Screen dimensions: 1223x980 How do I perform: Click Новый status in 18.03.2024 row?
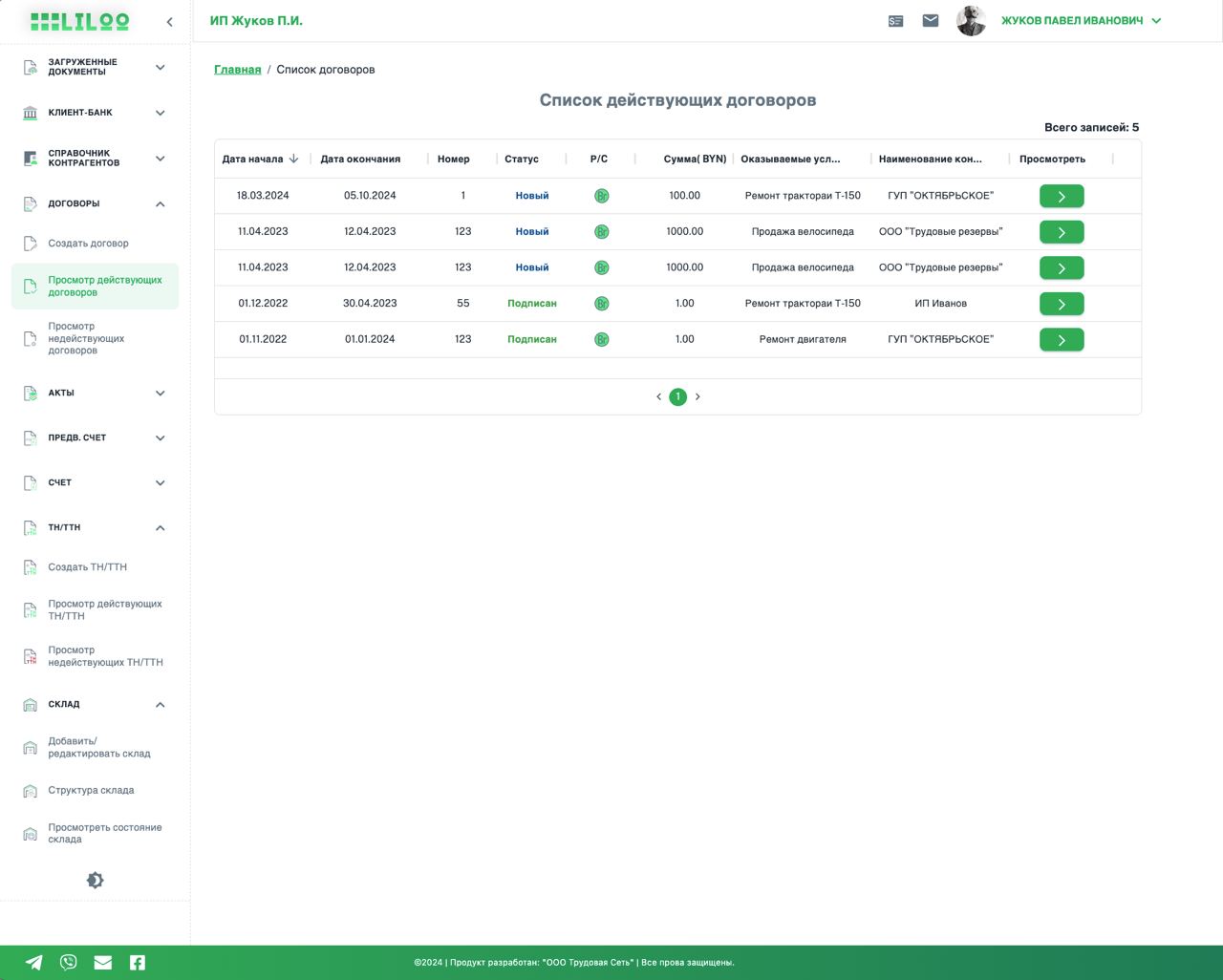coord(532,196)
